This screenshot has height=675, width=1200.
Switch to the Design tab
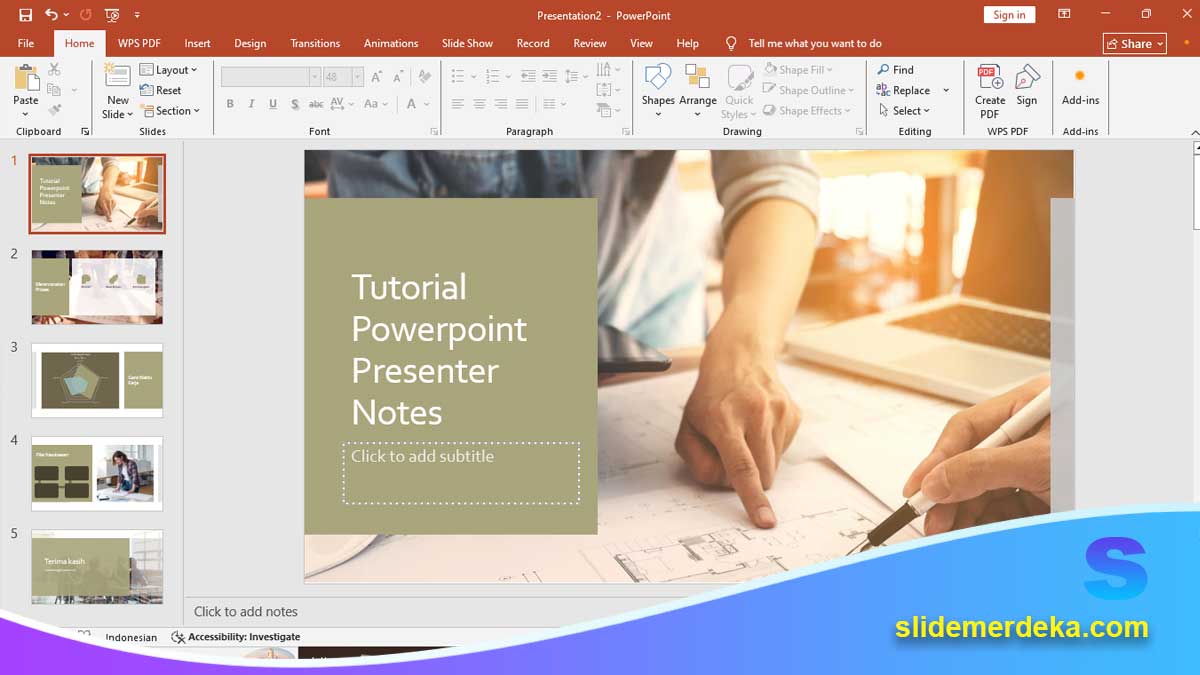250,43
